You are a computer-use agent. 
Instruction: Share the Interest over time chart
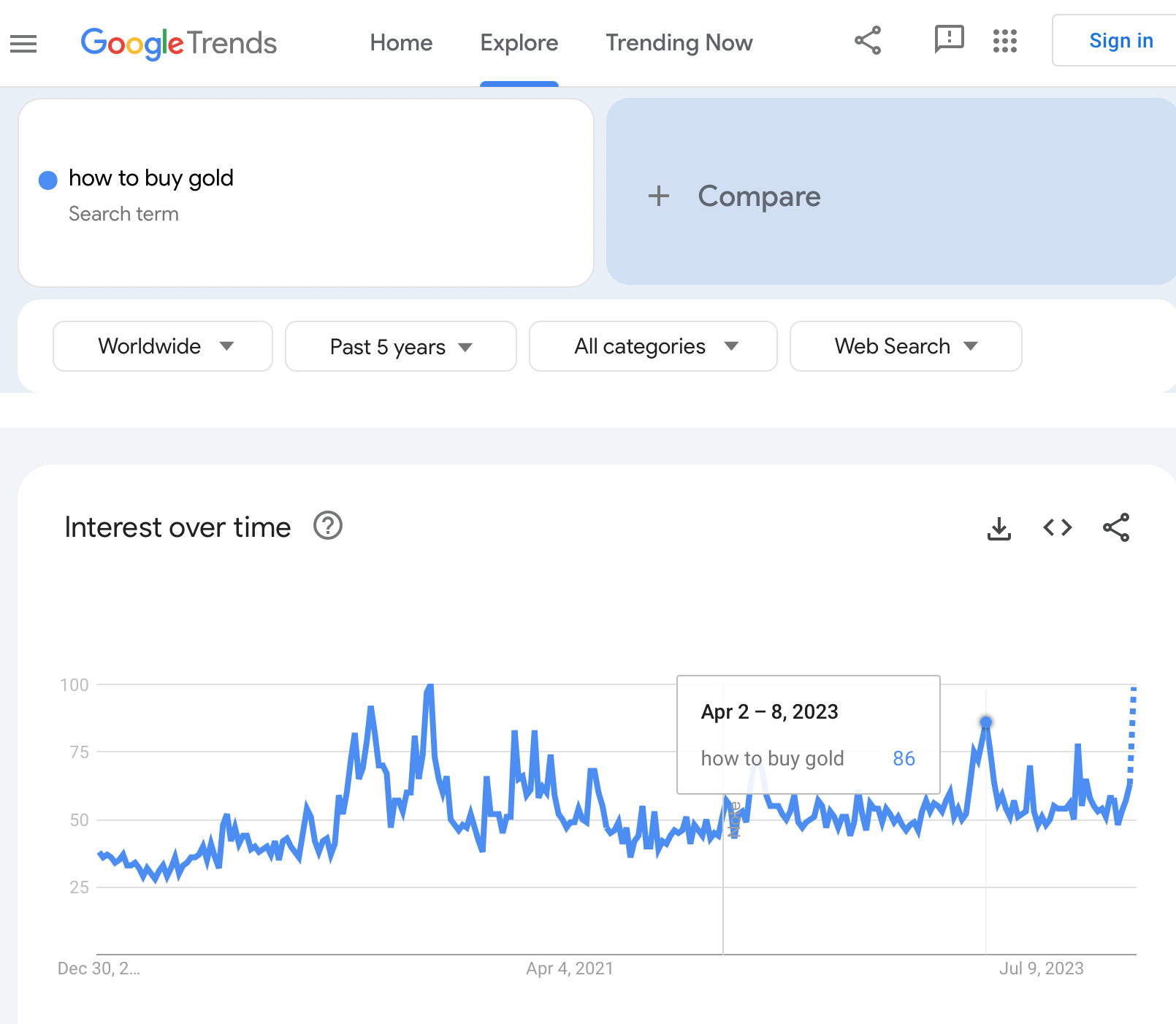(1116, 527)
